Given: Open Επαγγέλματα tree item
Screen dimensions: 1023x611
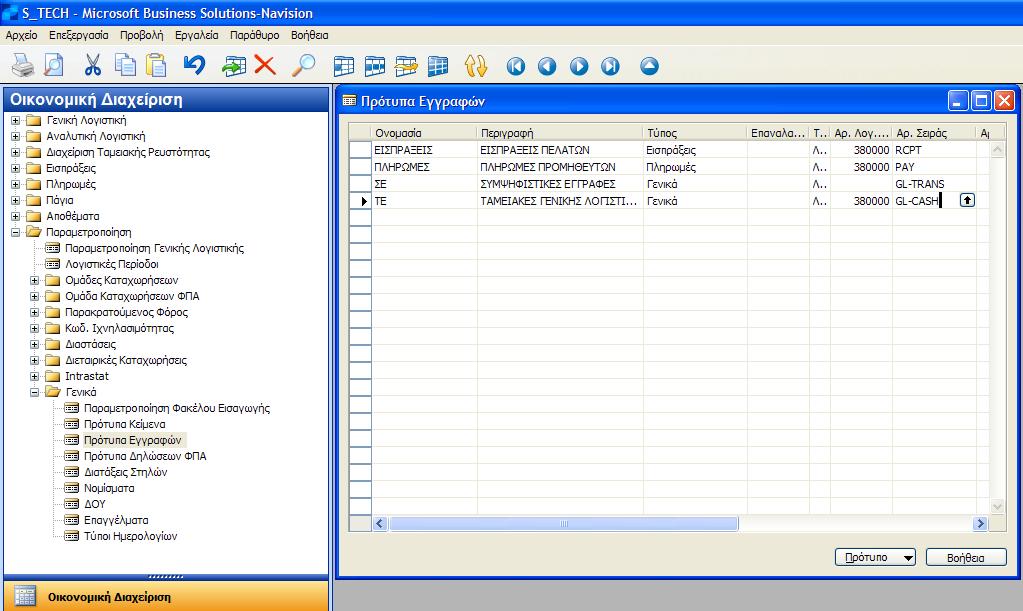Looking at the screenshot, I should pos(116,520).
